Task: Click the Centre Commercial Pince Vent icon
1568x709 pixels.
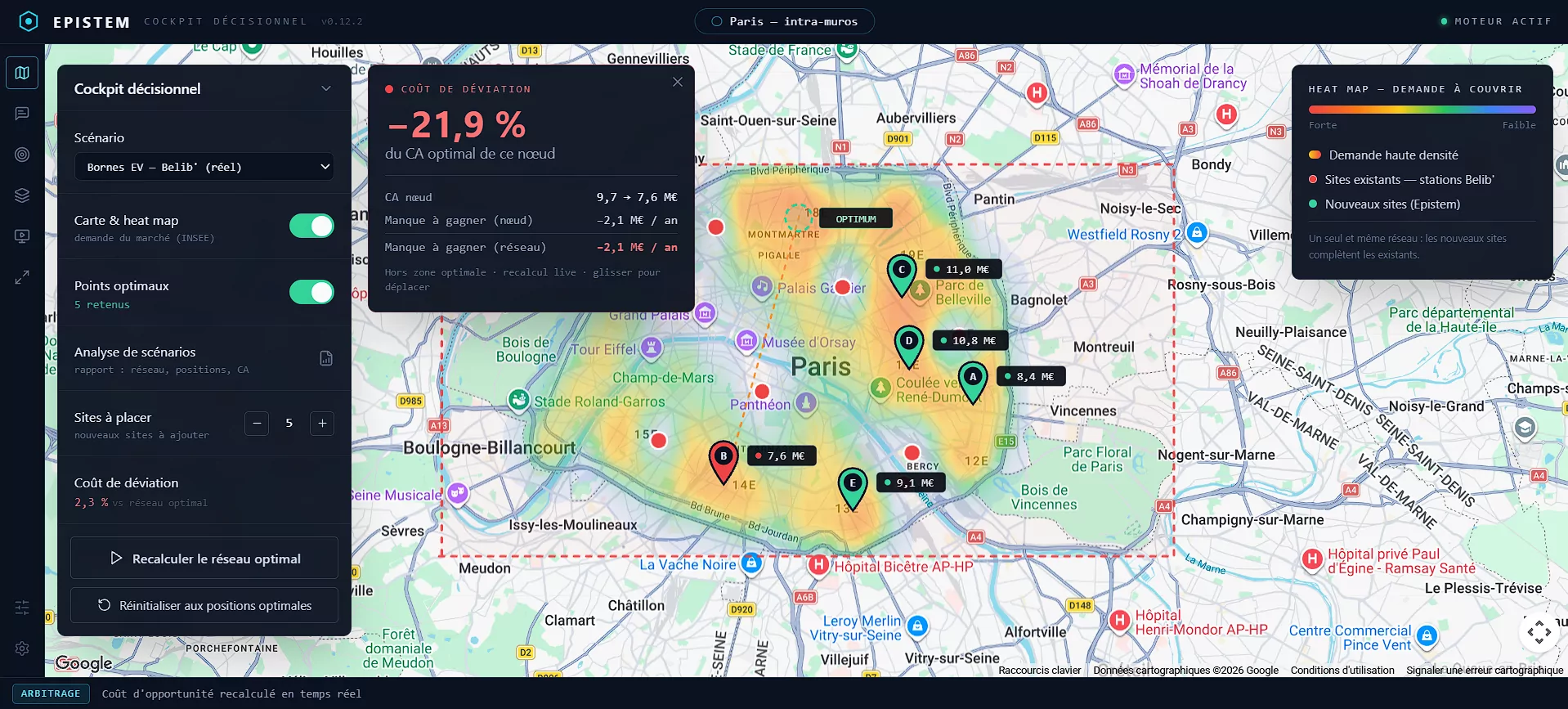Action: [1427, 635]
